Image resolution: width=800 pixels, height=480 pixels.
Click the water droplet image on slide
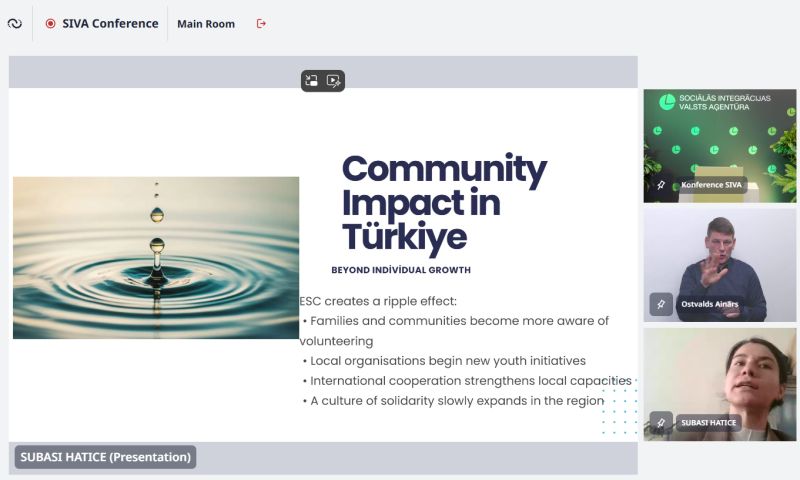point(156,257)
